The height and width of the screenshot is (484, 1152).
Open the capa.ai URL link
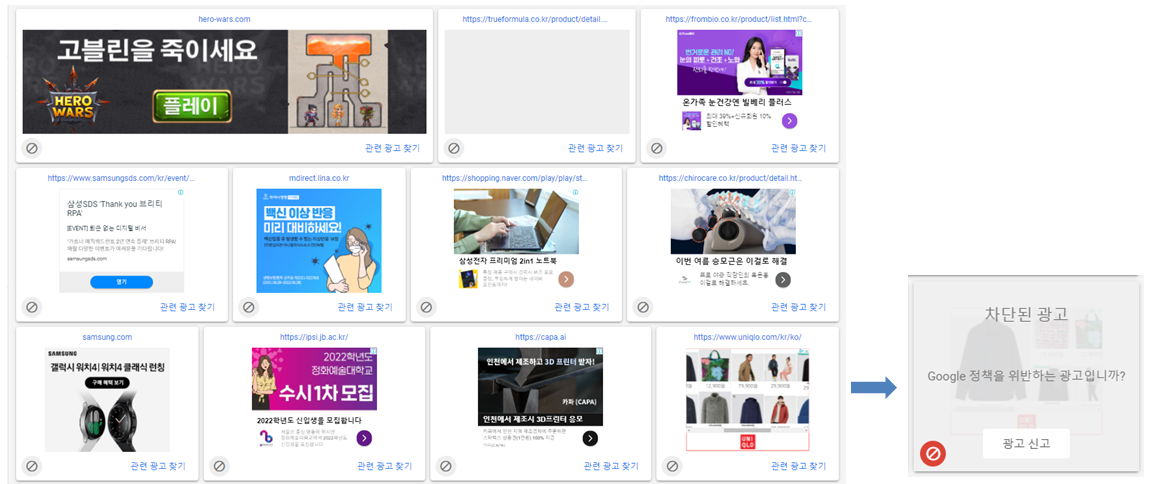[x=540, y=337]
